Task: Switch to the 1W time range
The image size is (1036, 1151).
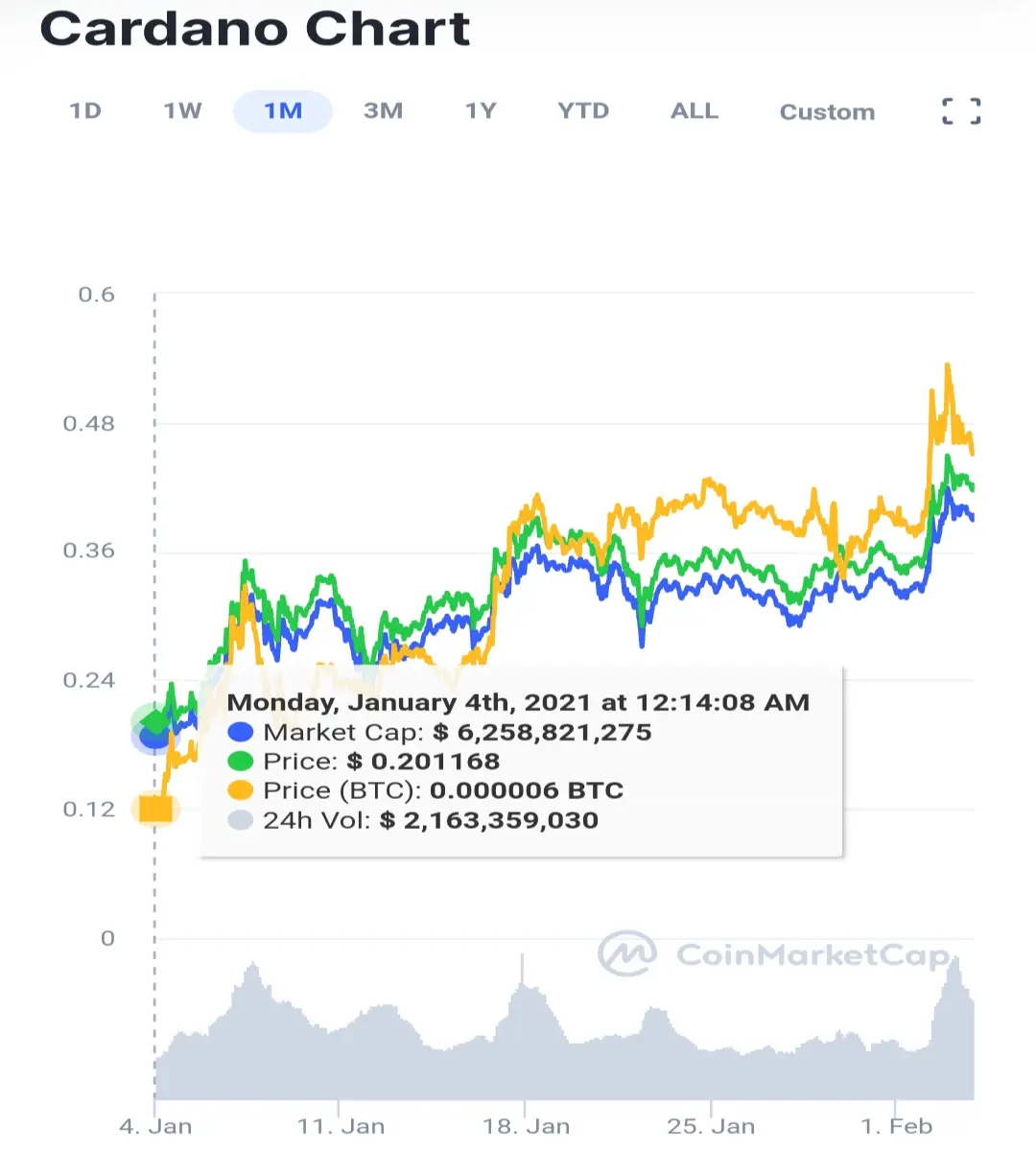Action: click(182, 111)
